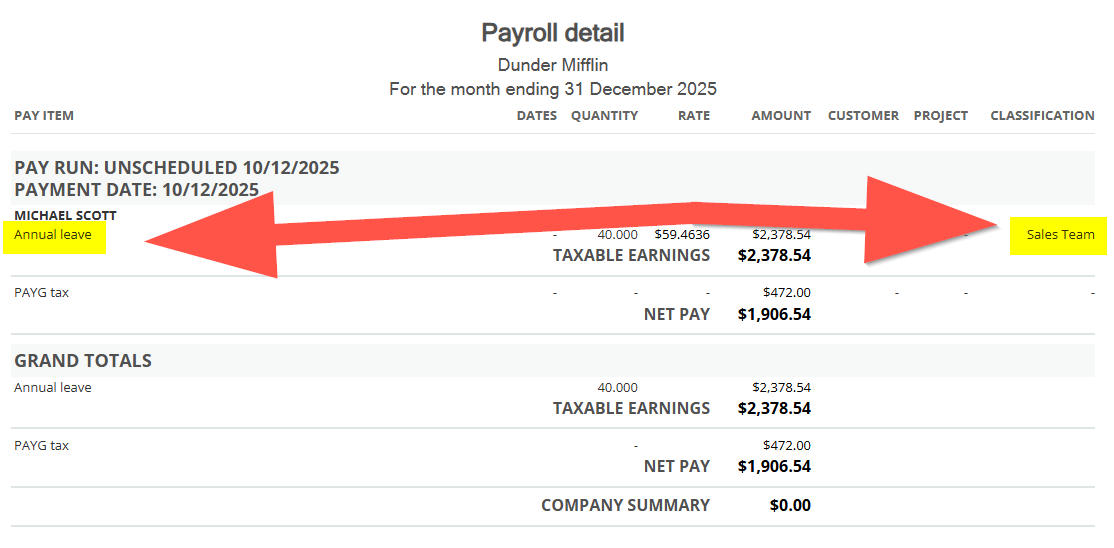Viewport: 1114px width, 548px height.
Task: Click 'Annual leave' under Grand Totals
Action: pos(53,388)
